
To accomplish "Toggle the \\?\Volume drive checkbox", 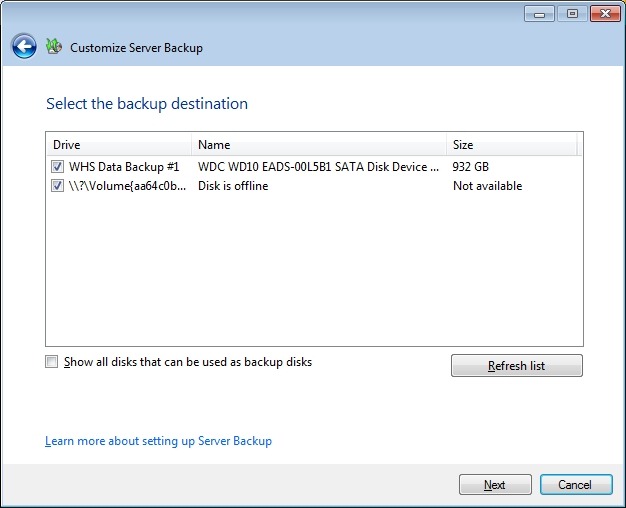I will pos(58,186).
